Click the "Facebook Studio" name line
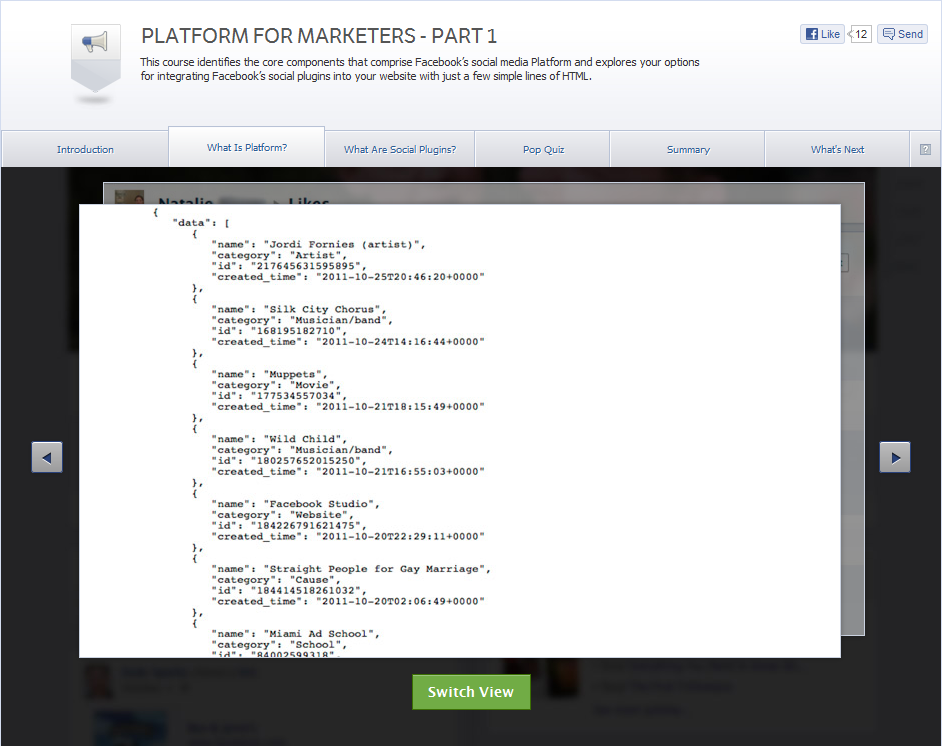The height and width of the screenshot is (746, 942). point(295,504)
